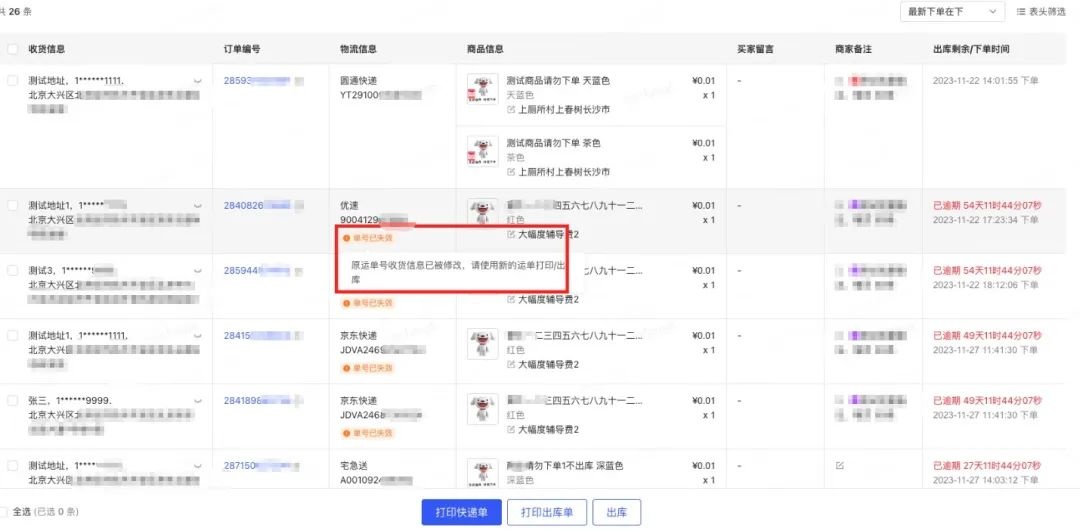Click edit icon before 大幅度辅导费2 in order 28415

coord(511,364)
